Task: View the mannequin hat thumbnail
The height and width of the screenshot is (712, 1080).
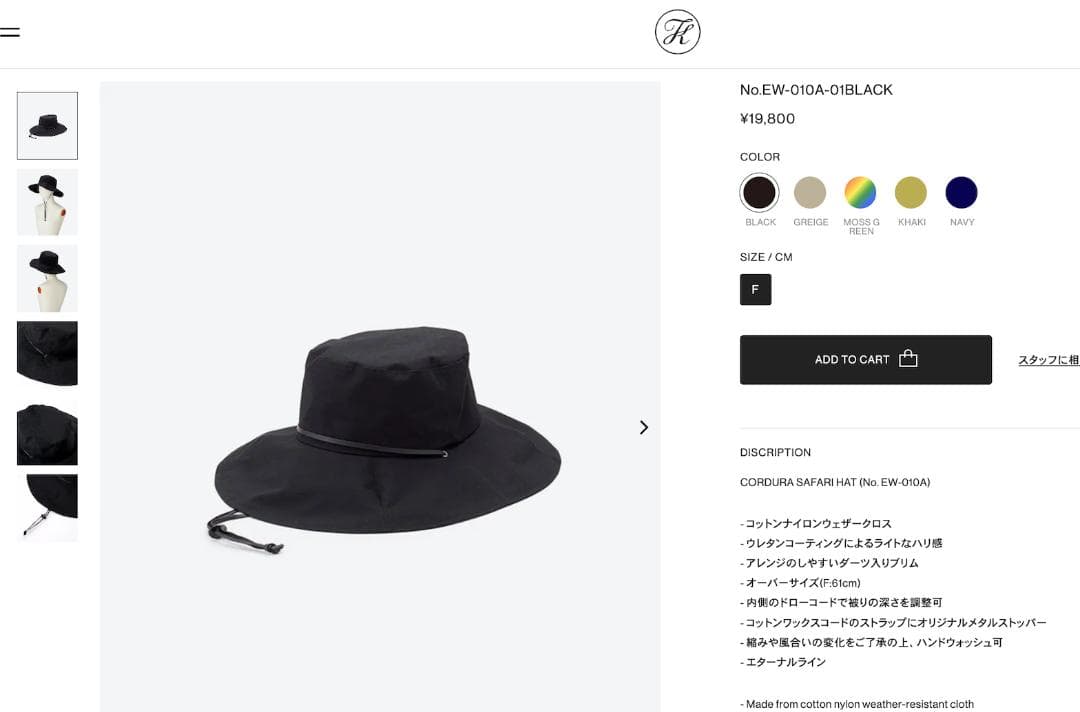Action: 46,278
